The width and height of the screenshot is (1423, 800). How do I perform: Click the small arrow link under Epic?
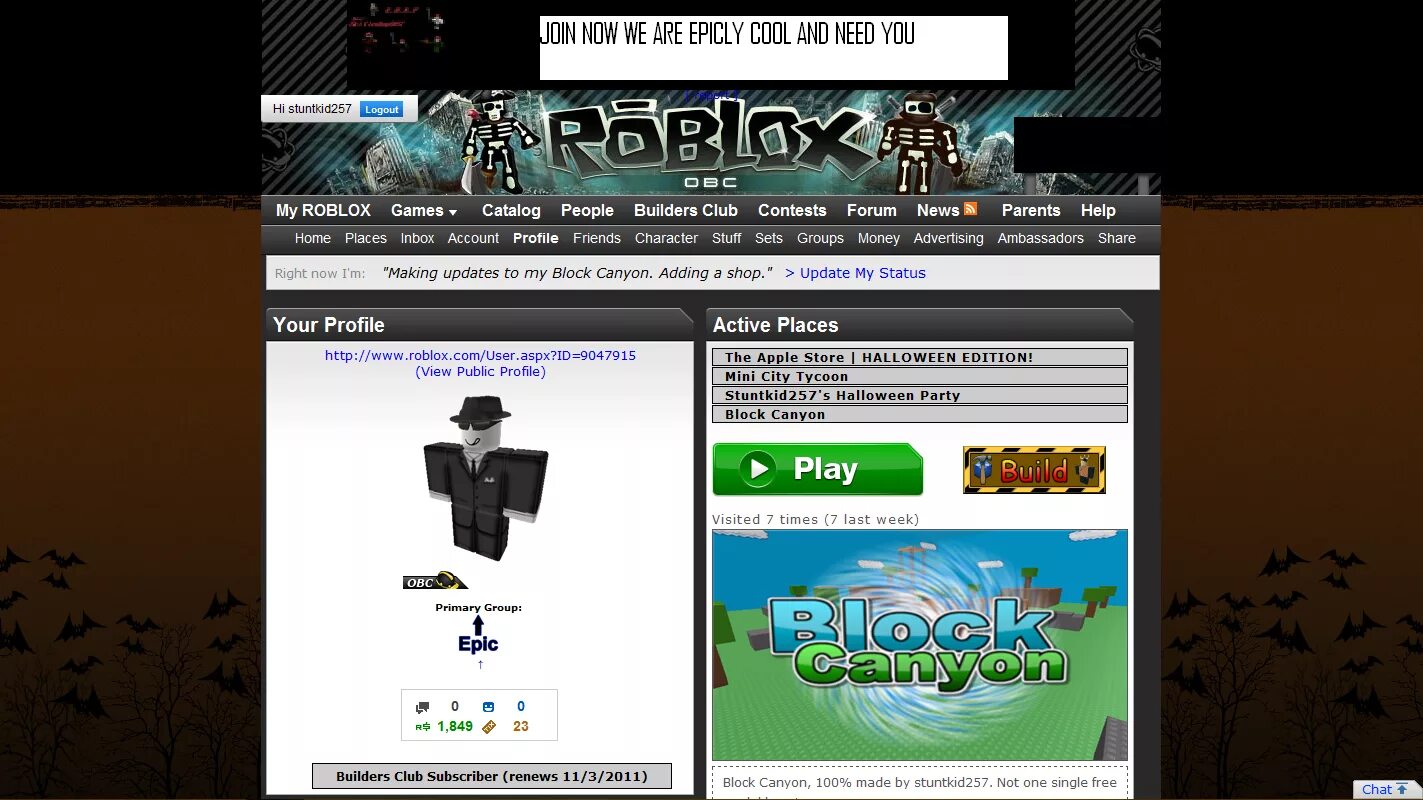tap(480, 664)
